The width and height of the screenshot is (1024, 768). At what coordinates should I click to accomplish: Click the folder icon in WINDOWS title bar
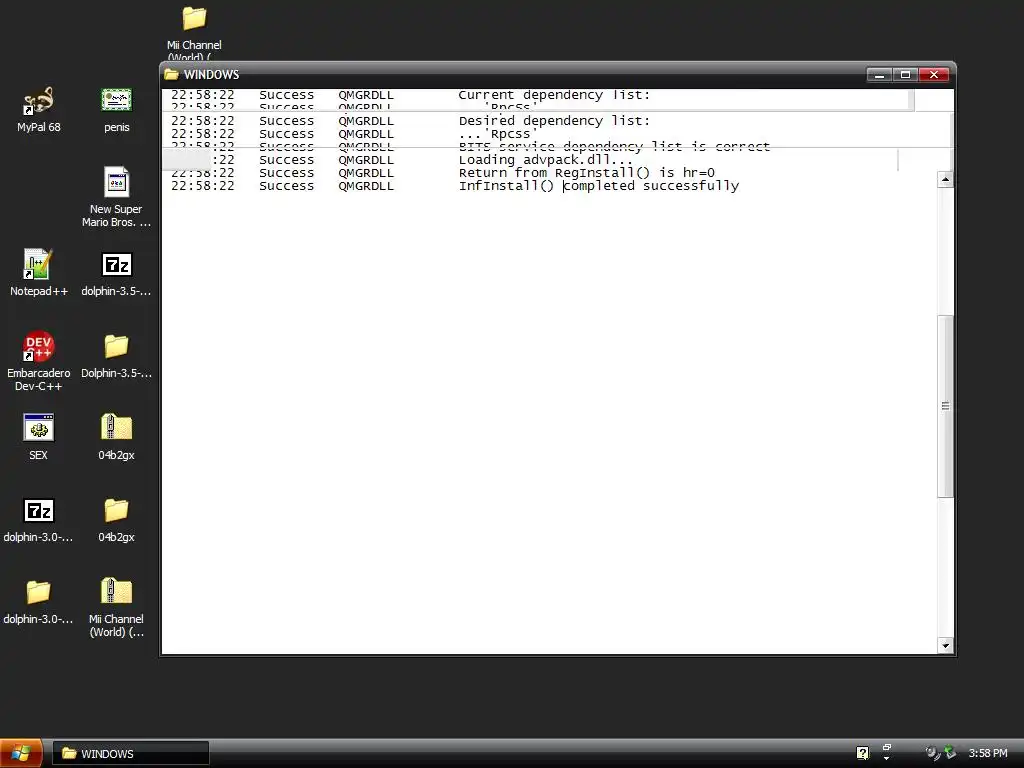coord(171,74)
